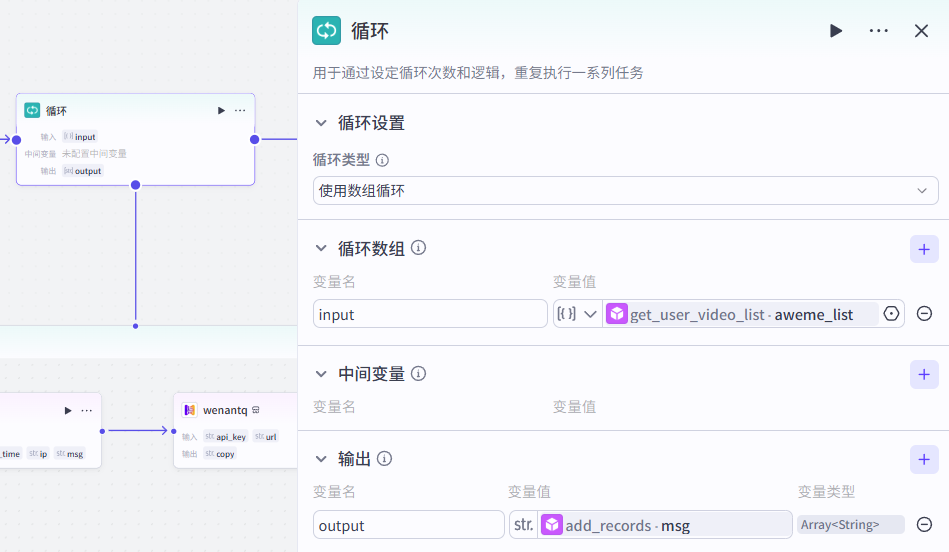Click the 未配置中间变量 text on loop node
This screenshot has height=552, width=949.
tap(94, 154)
